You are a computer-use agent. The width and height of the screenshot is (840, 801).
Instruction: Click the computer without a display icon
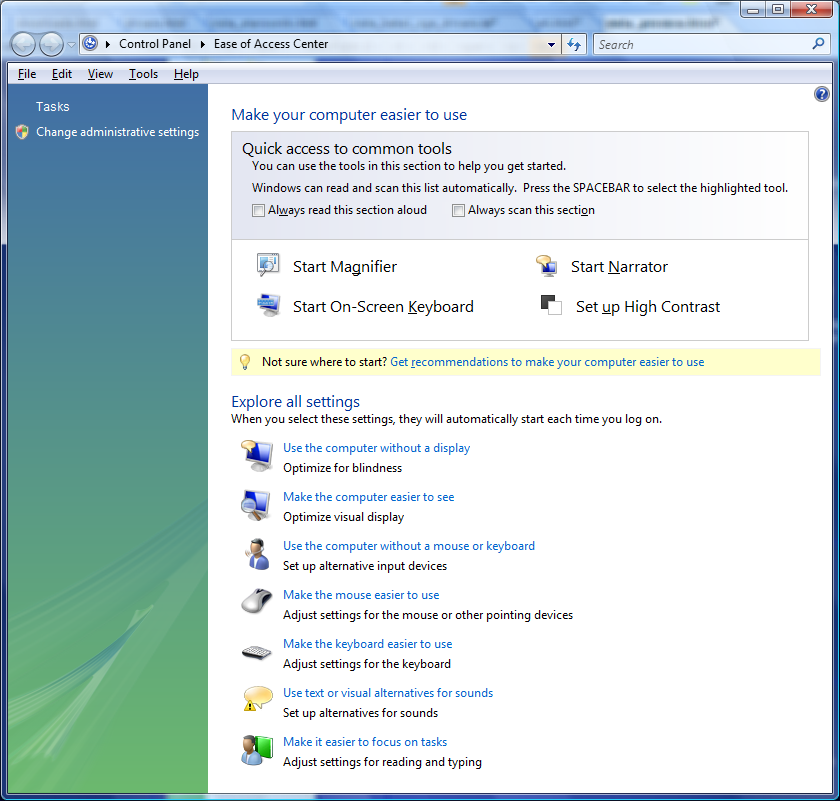pyautogui.click(x=257, y=456)
